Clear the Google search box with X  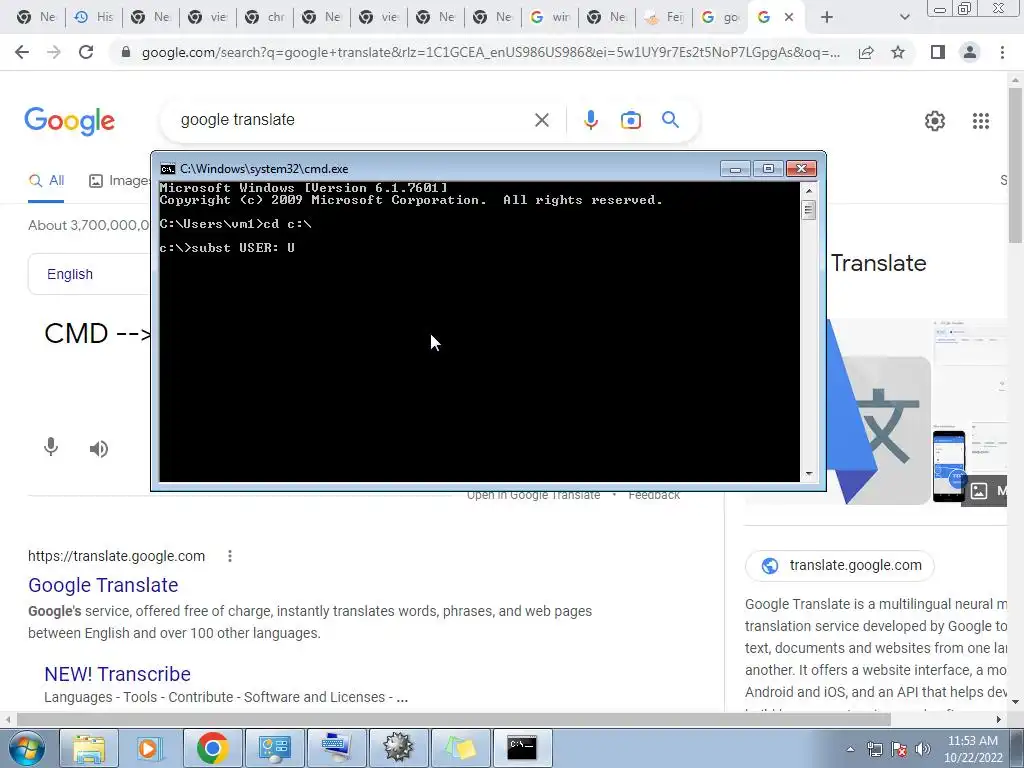[x=541, y=120]
